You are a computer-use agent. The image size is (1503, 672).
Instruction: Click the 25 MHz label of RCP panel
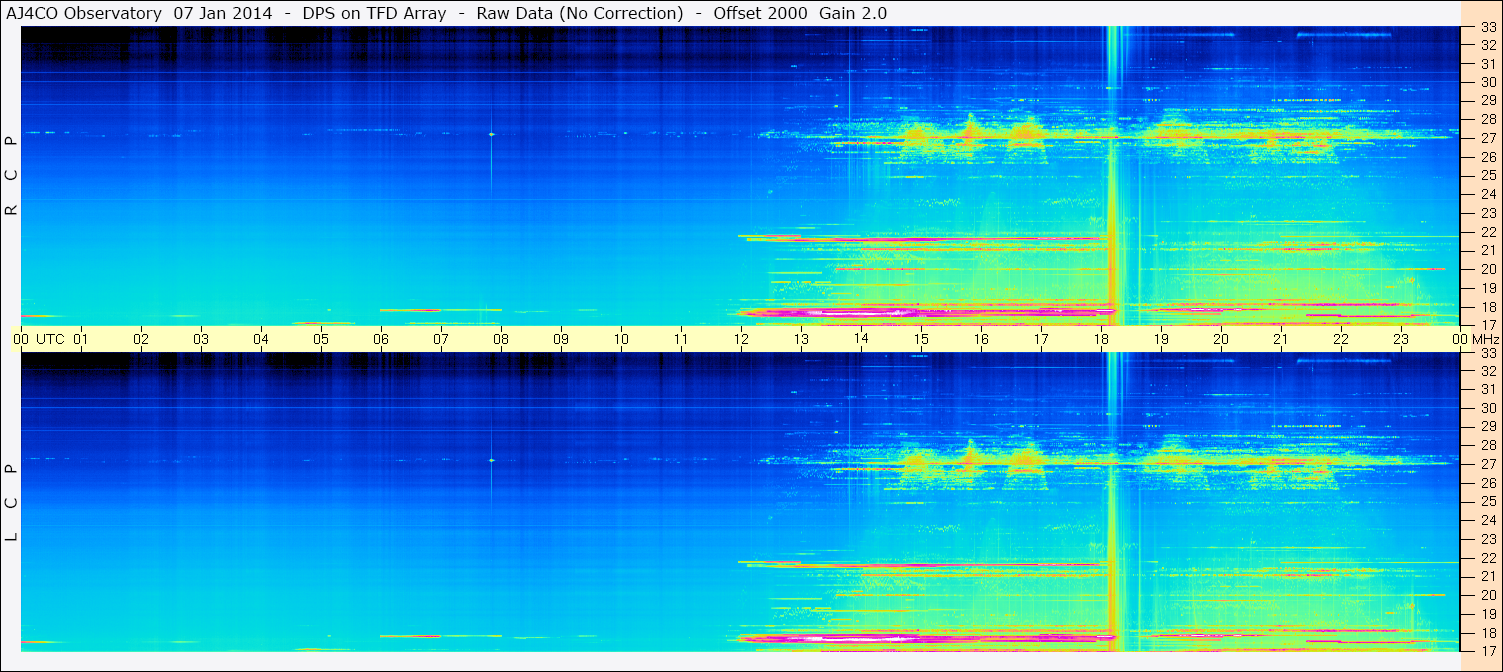point(1487,176)
